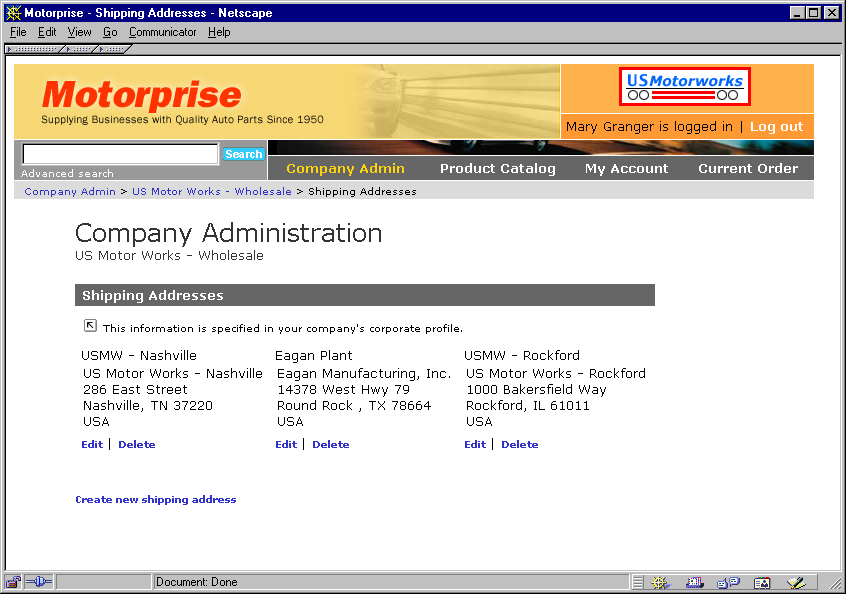Expand the second collapsed toolbar tab
The image size is (846, 594).
coord(80,49)
